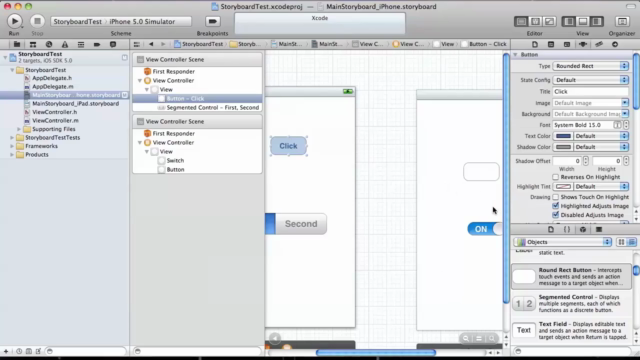This screenshot has width=640, height=360.
Task: Click the Title field containing Click
Action: click(x=590, y=92)
